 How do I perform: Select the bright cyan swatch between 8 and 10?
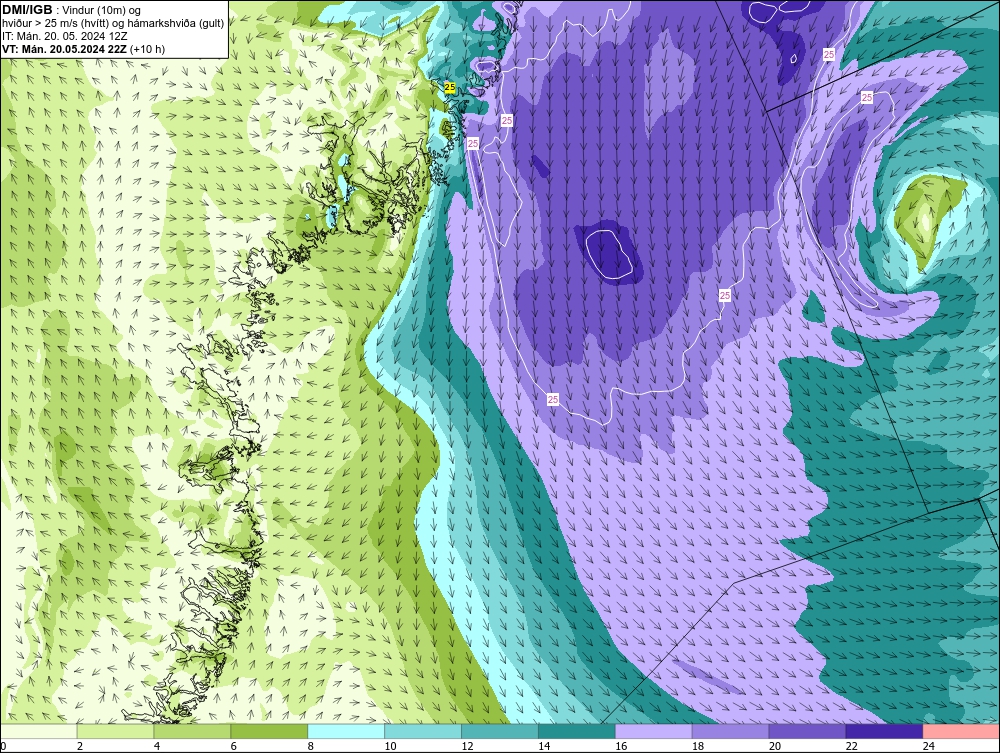346,731
